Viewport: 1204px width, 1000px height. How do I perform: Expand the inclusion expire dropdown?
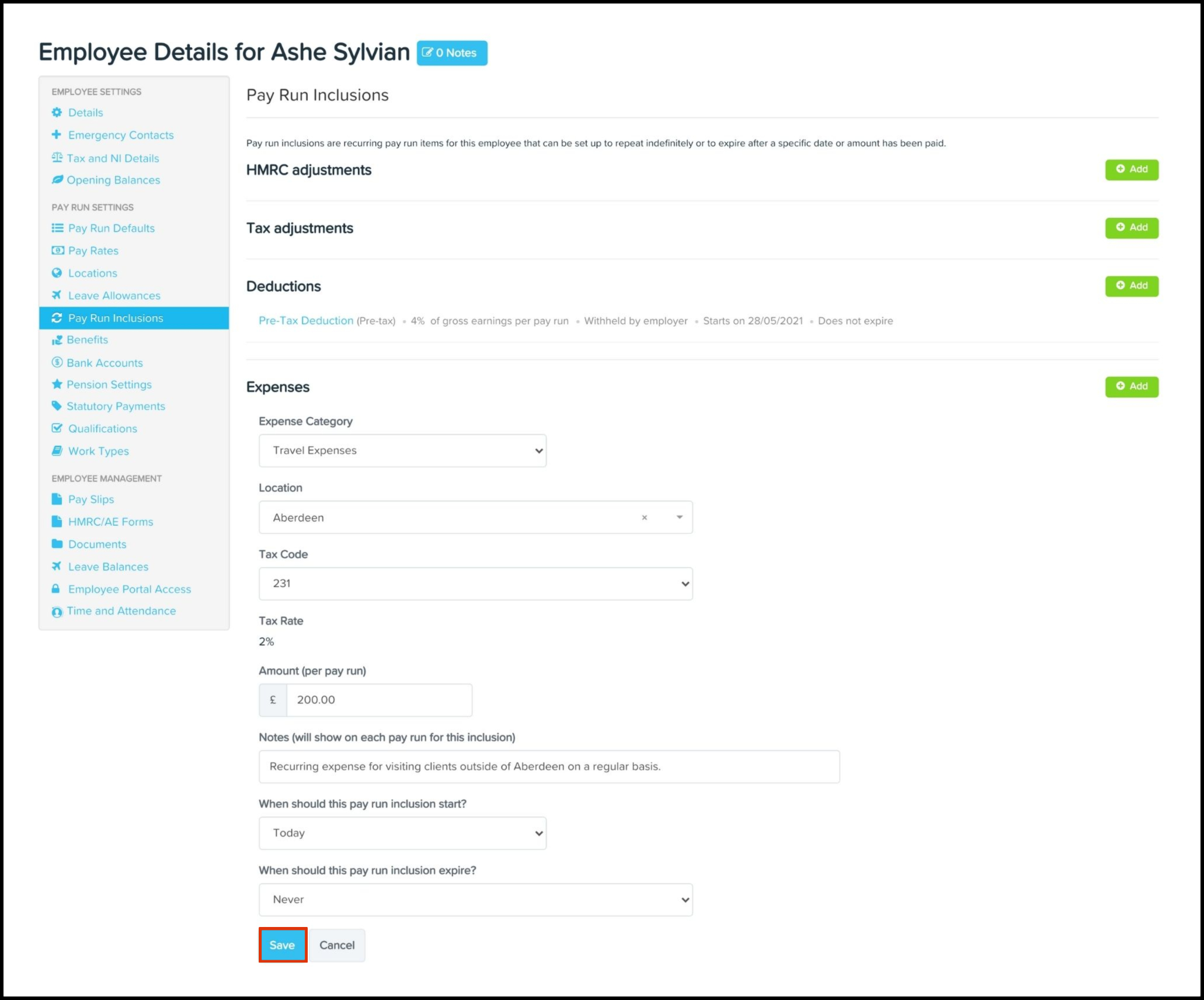(475, 900)
